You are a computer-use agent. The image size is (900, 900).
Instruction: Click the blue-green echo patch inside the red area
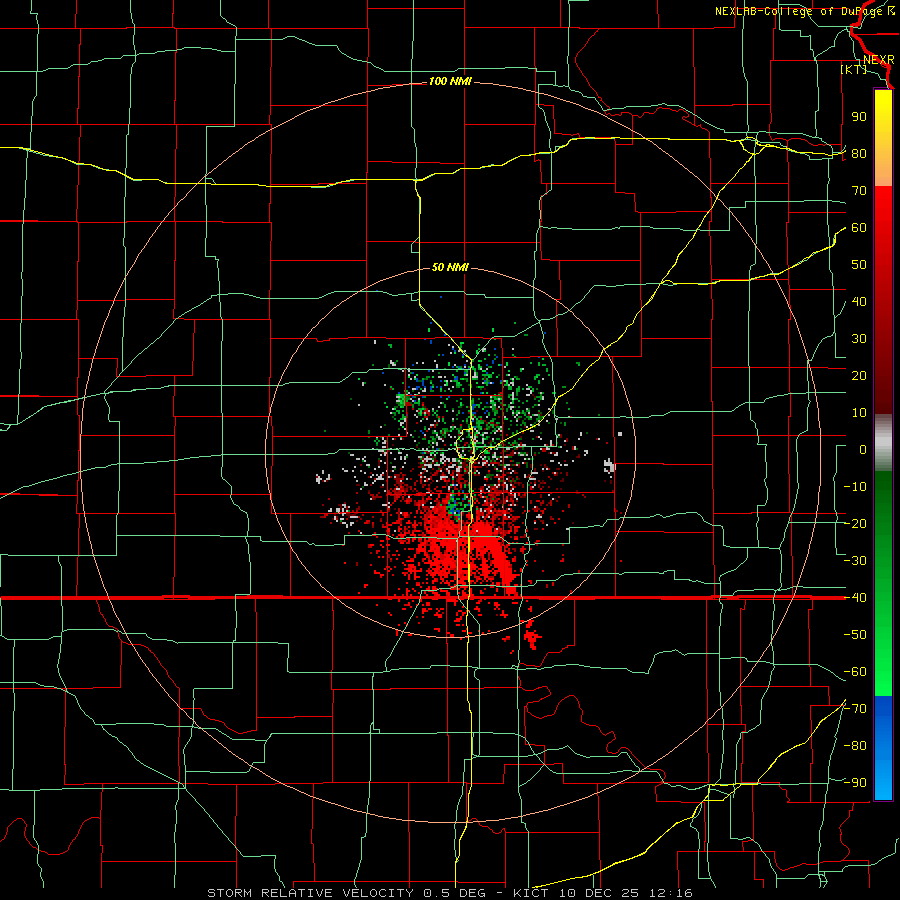456,505
